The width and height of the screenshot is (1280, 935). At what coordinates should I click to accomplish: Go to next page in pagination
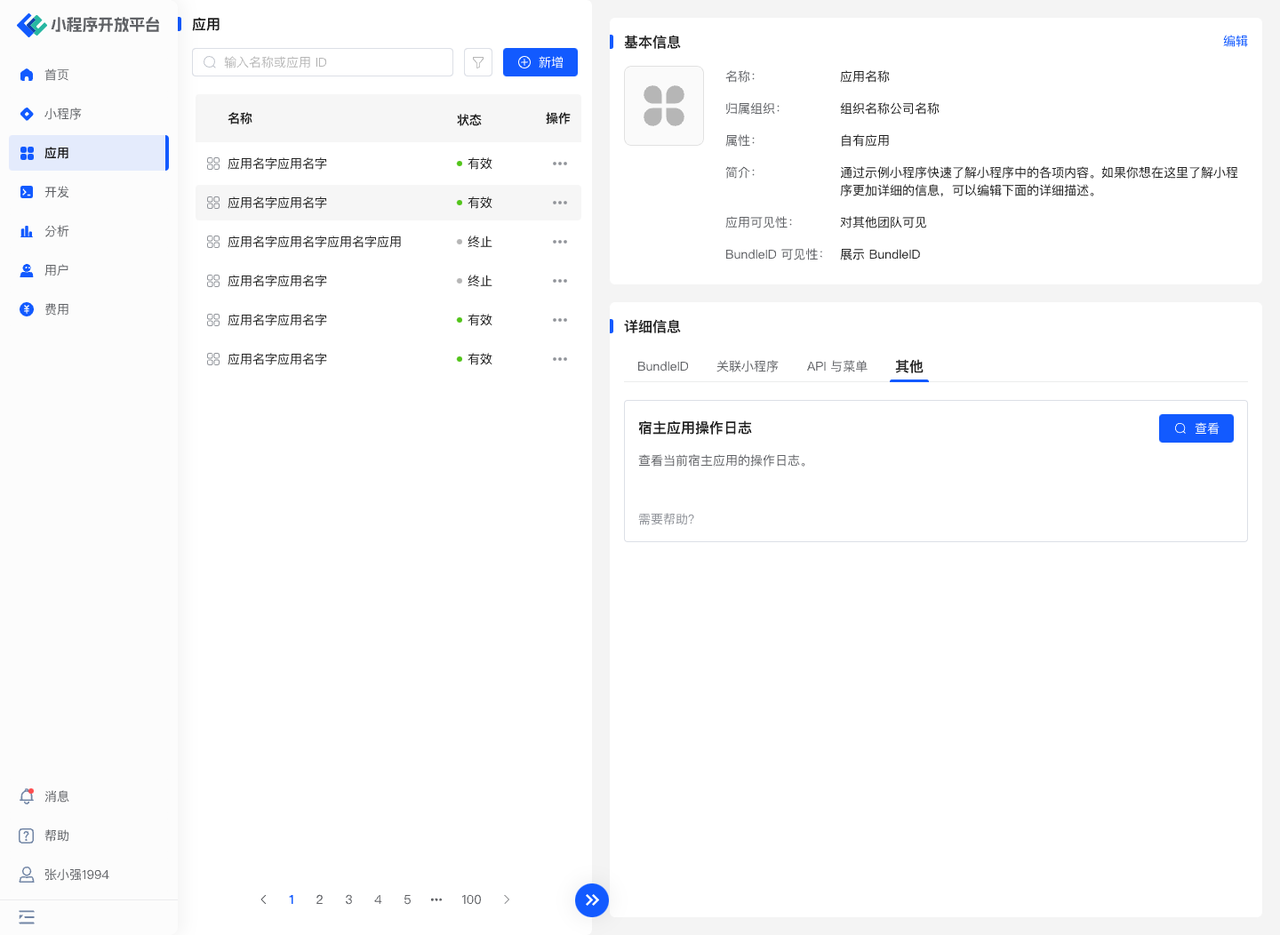(x=507, y=900)
